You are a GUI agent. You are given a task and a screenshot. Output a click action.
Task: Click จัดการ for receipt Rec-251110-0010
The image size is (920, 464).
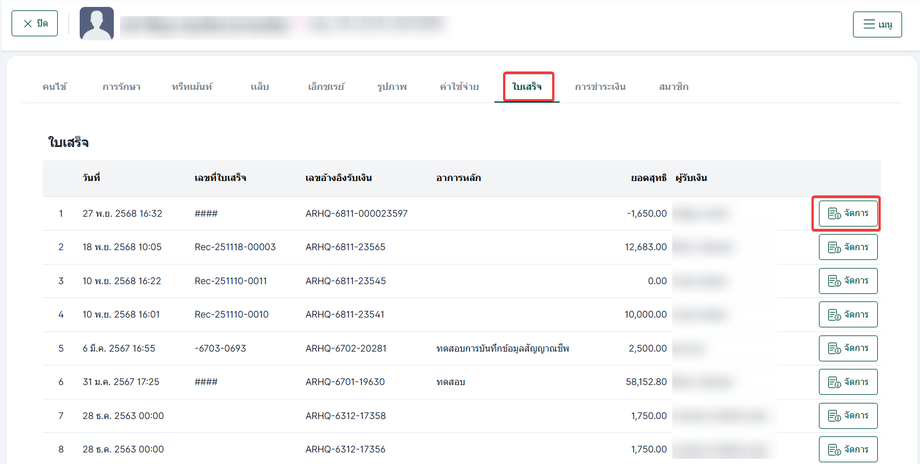coord(848,314)
